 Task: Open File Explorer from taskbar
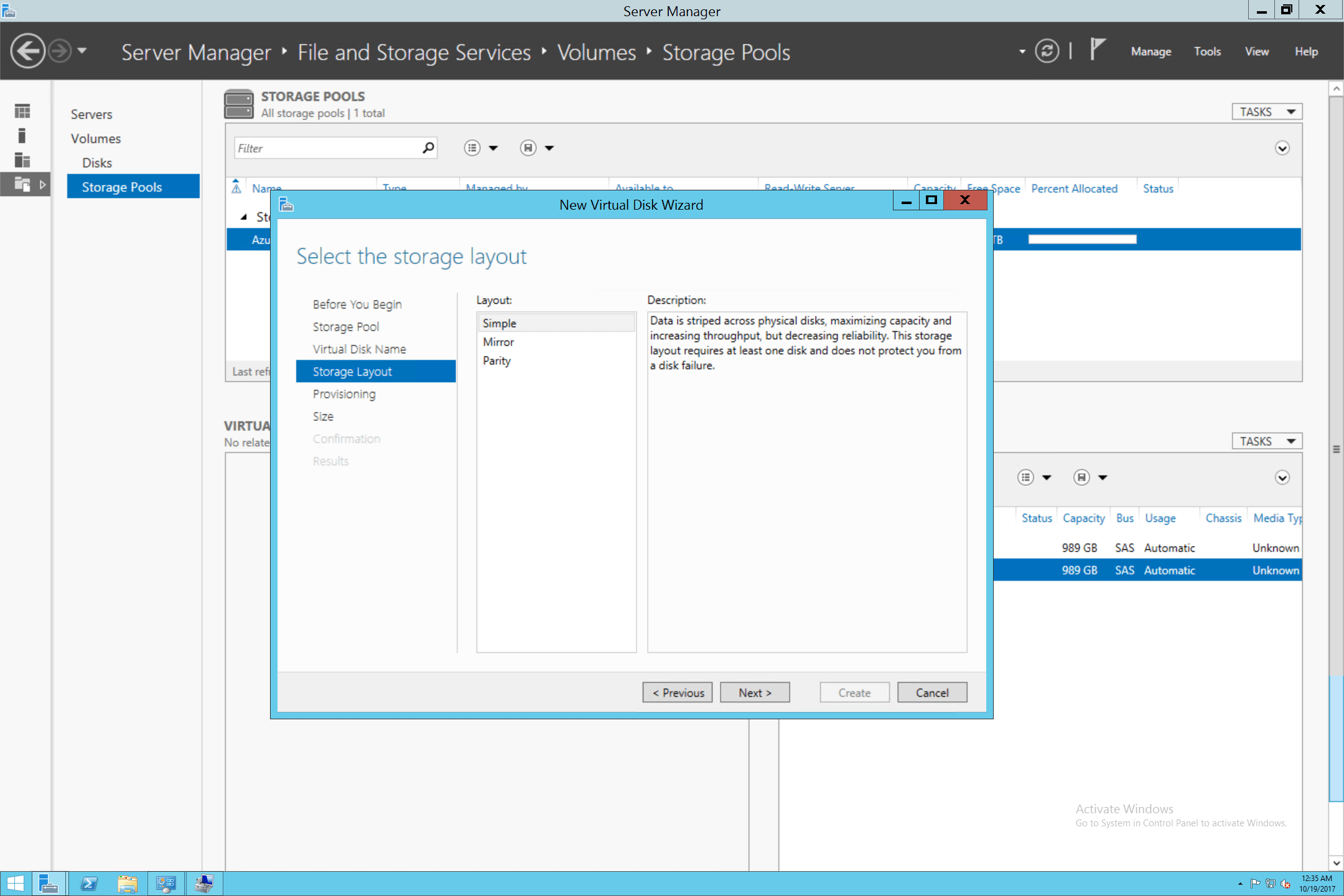point(128,883)
